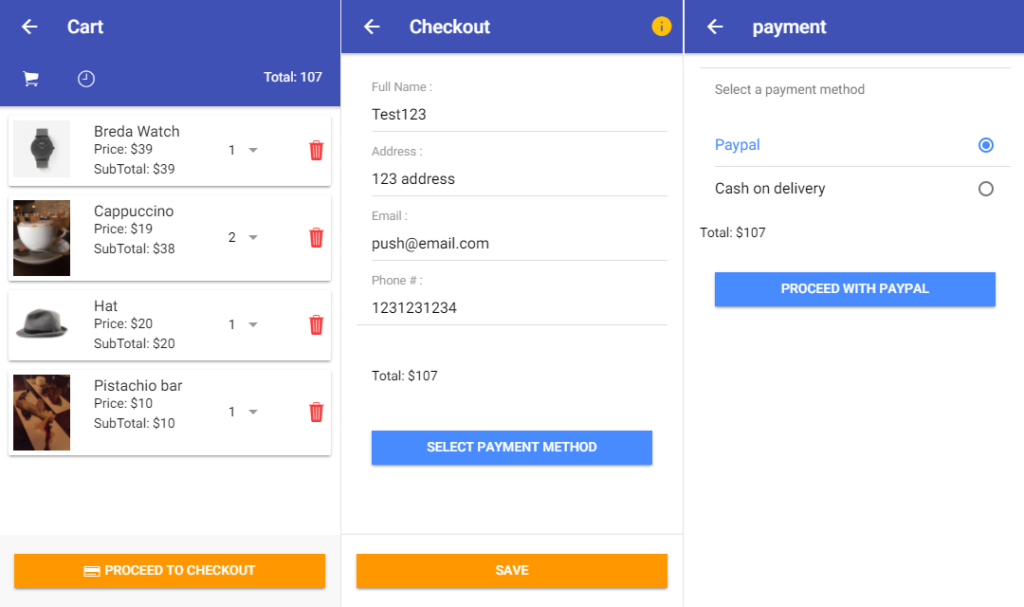Select the Paypal radio button
This screenshot has width=1024, height=607.
(985, 145)
